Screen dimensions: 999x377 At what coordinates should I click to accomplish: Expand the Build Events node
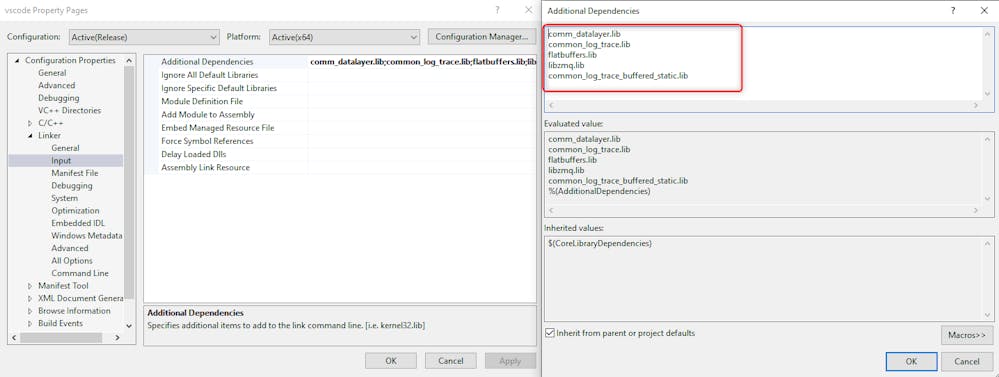click(x=30, y=324)
